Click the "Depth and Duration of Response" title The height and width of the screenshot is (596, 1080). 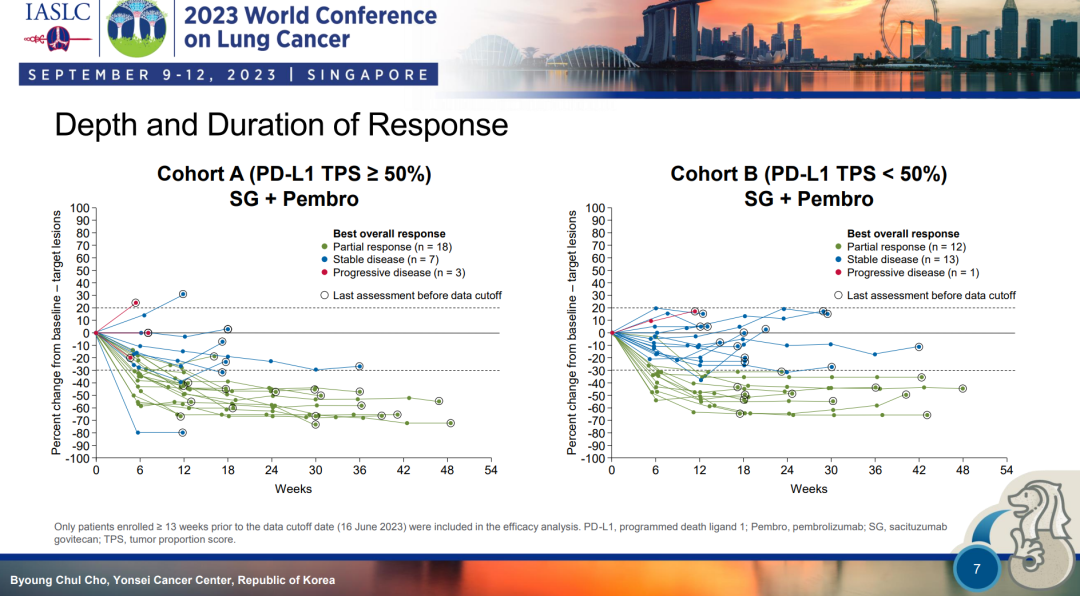click(281, 125)
